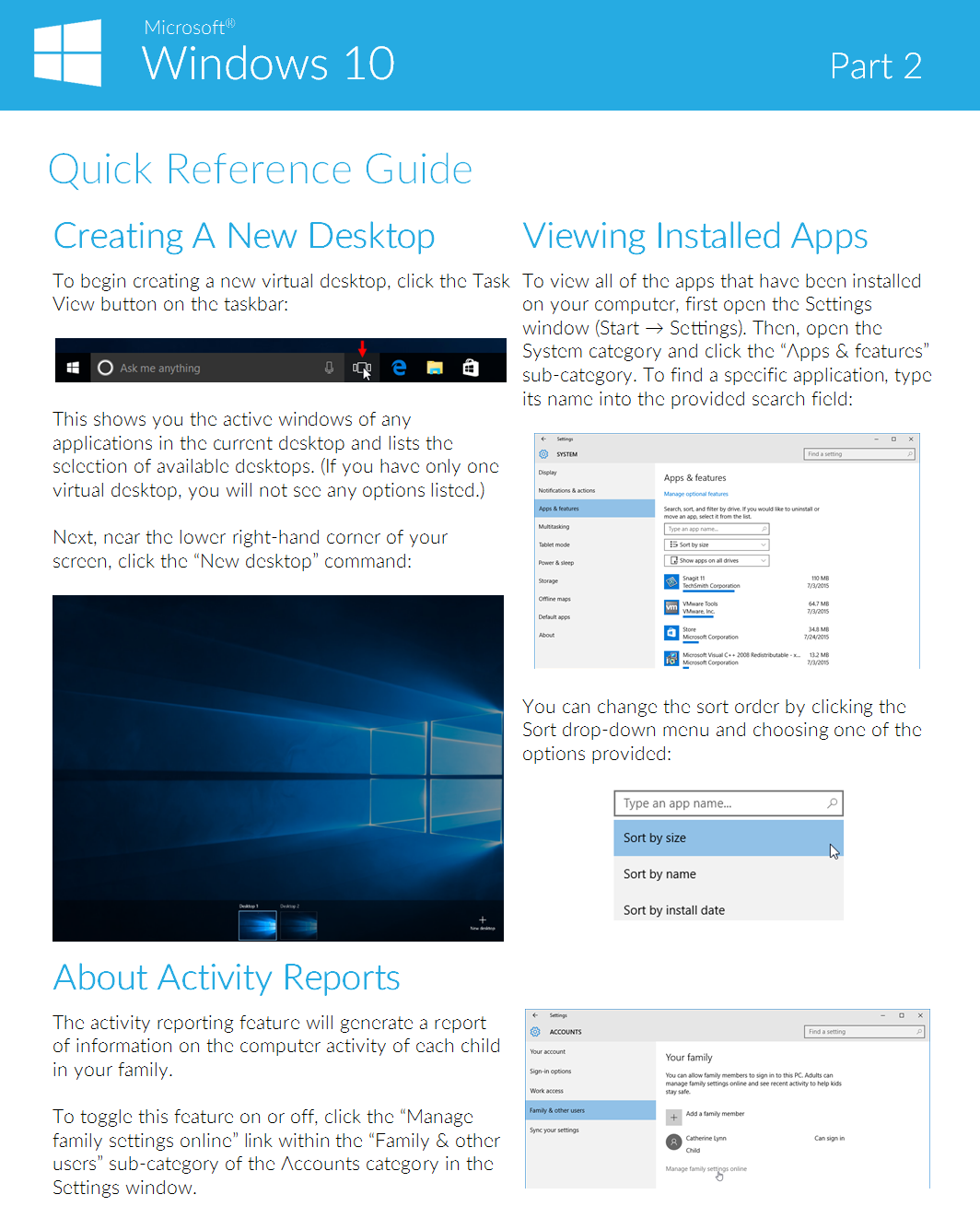Click the Snagit 11 app icon

tap(671, 583)
